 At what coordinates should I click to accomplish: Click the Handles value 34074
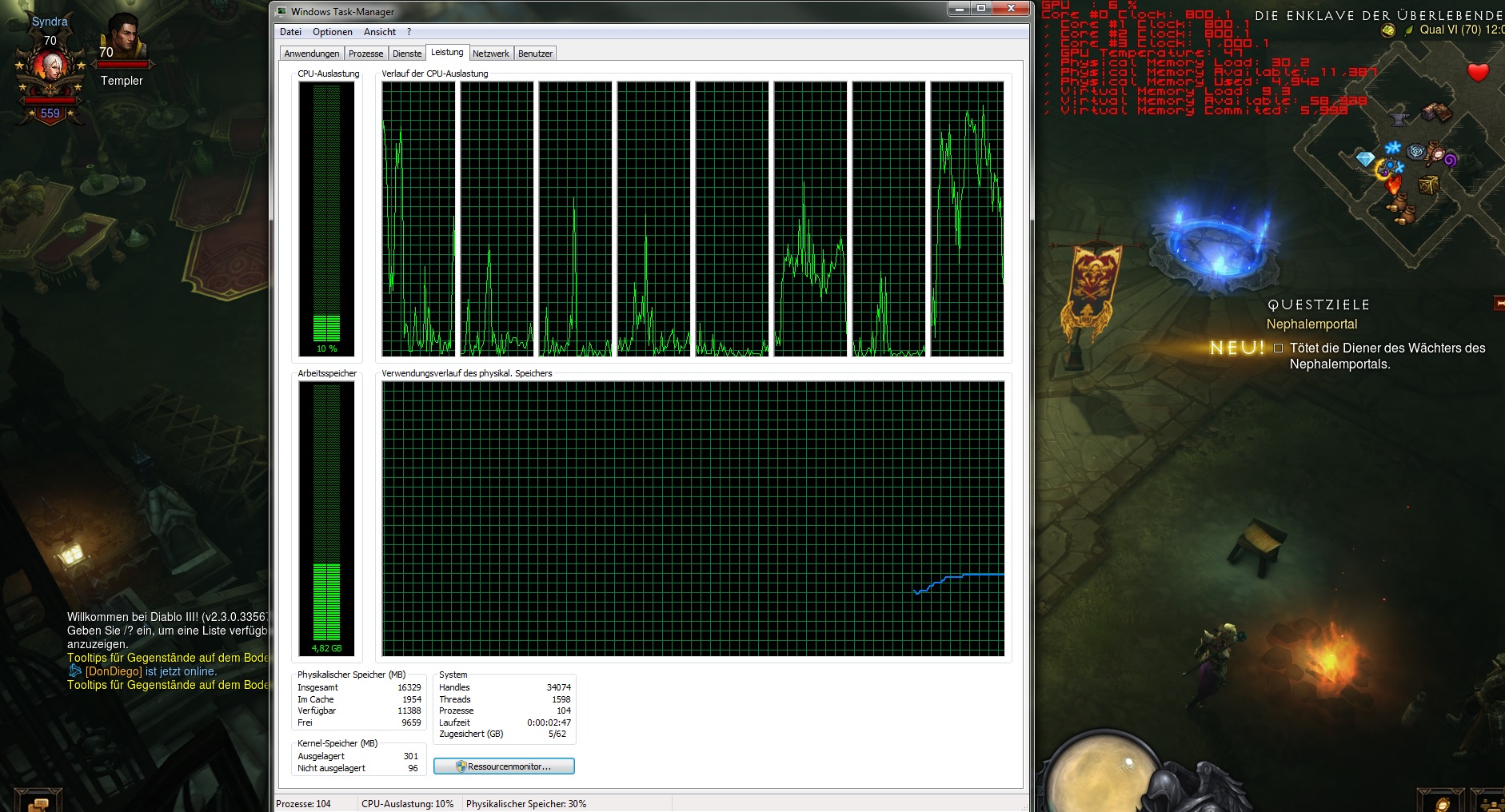[559, 687]
